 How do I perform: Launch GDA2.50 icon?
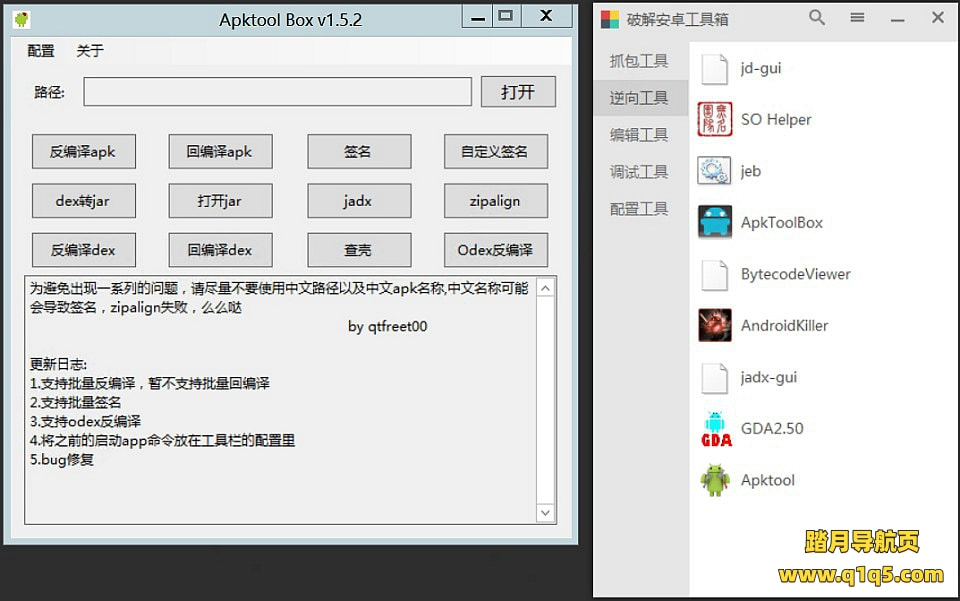[x=714, y=428]
